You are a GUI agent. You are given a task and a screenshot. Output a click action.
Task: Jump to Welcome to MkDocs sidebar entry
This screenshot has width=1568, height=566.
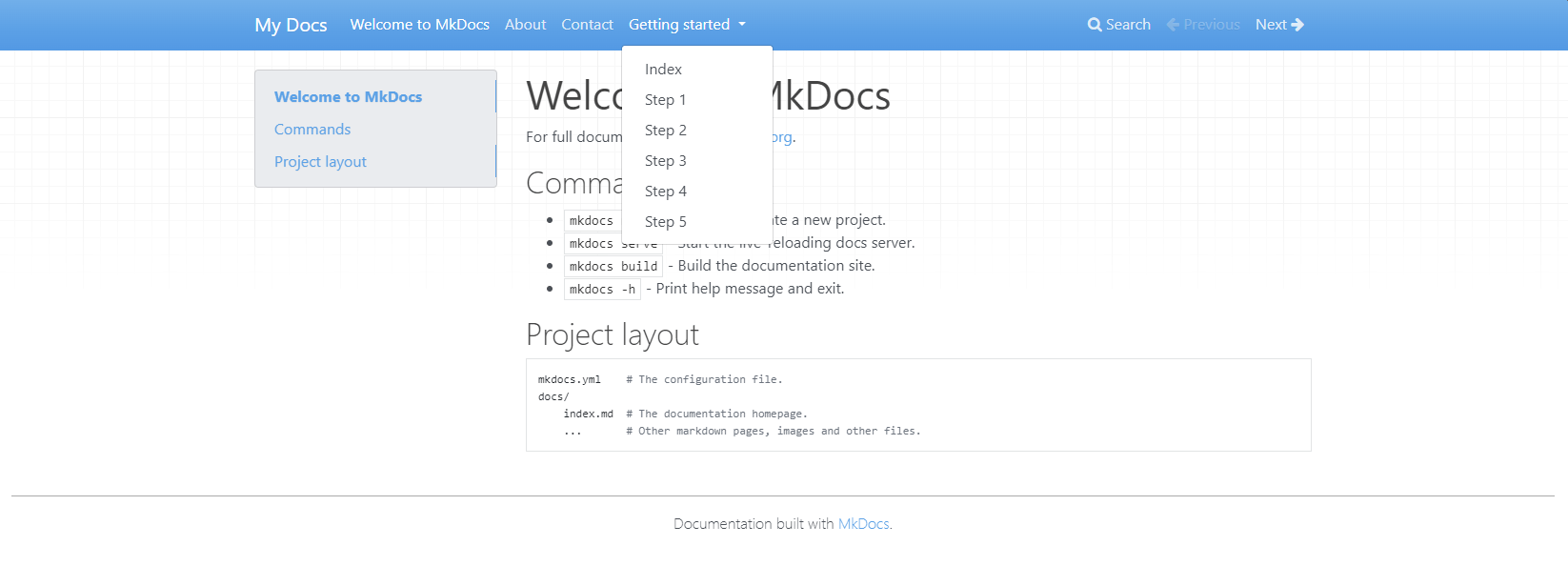(348, 97)
